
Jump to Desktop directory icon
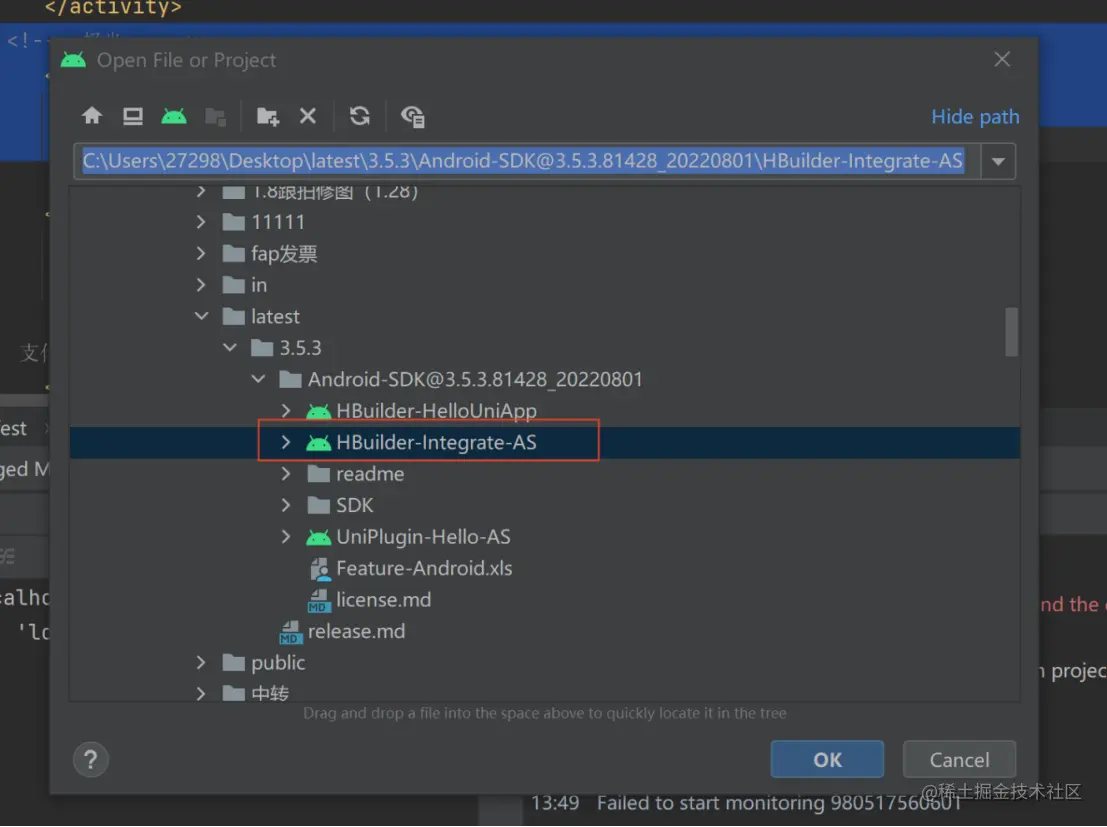tap(133, 116)
